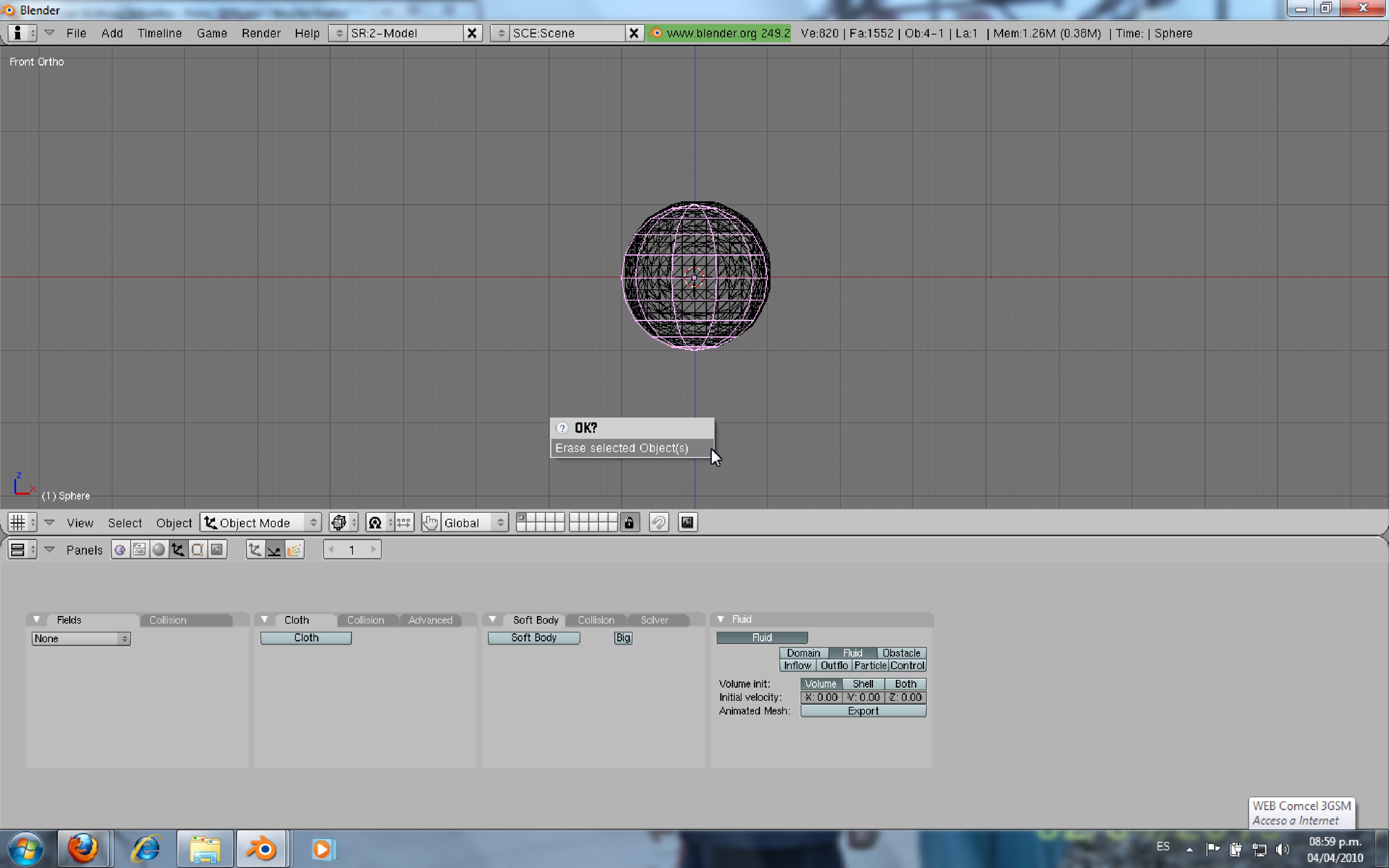Click the 3D manipulator hand icon
The width and height of the screenshot is (1389, 868).
430,522
